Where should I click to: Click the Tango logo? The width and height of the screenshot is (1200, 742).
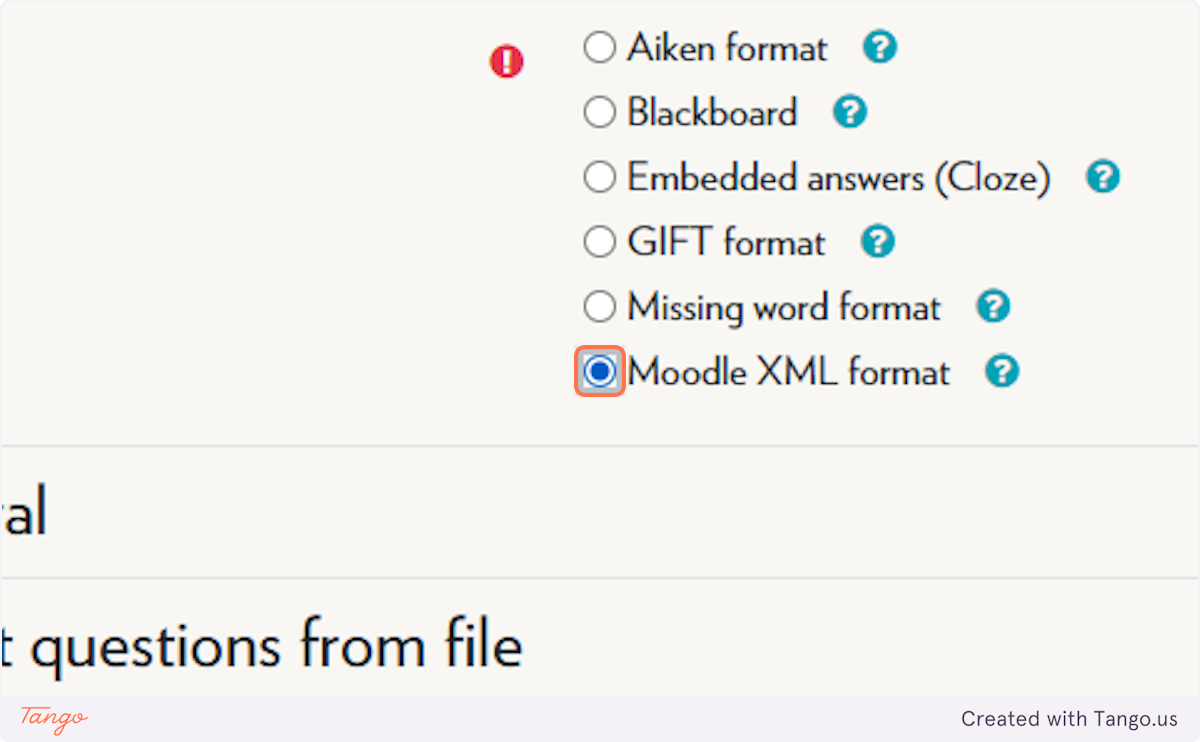(x=54, y=718)
